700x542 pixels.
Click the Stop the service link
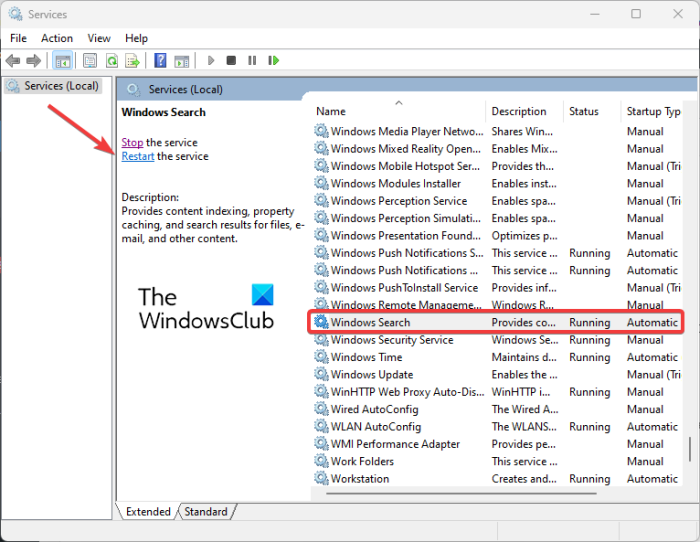click(133, 142)
